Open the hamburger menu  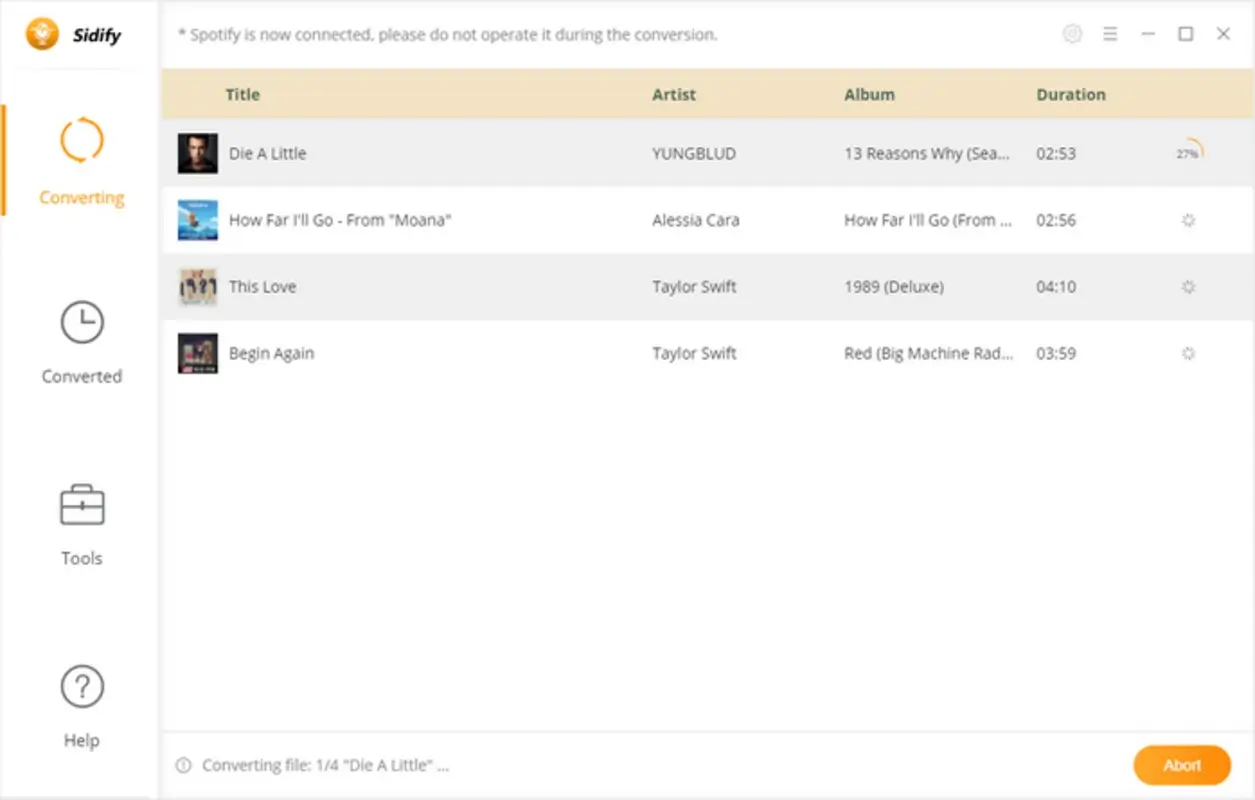[1110, 33]
